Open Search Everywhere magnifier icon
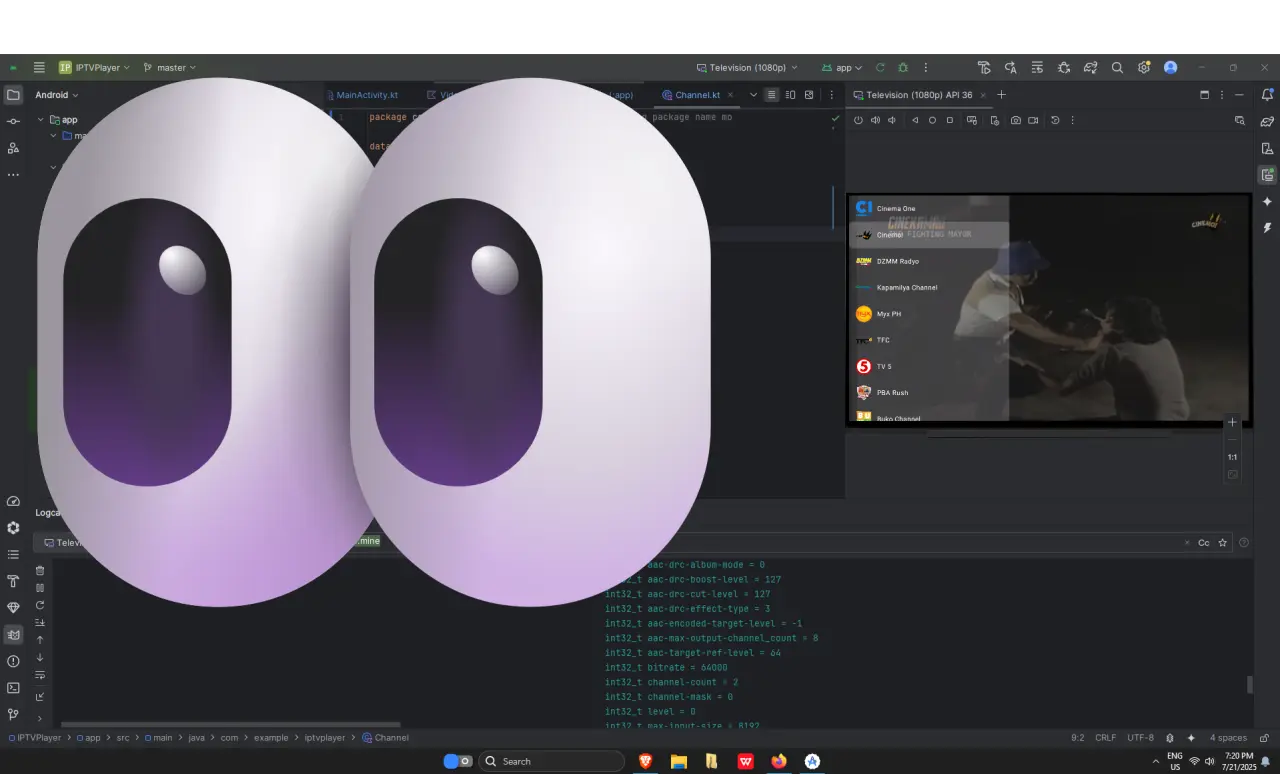1280x774 pixels. click(x=1117, y=68)
